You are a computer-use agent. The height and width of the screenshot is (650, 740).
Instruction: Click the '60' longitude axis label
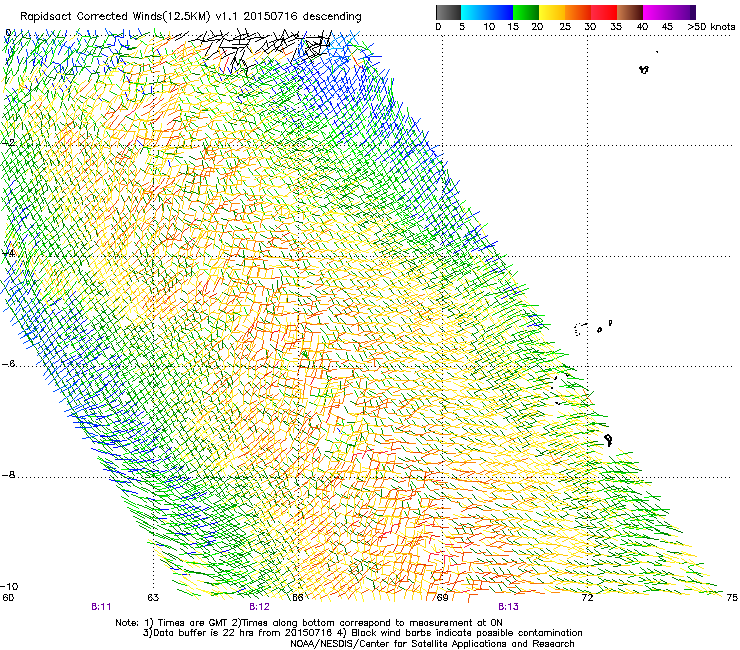[x=8, y=598]
